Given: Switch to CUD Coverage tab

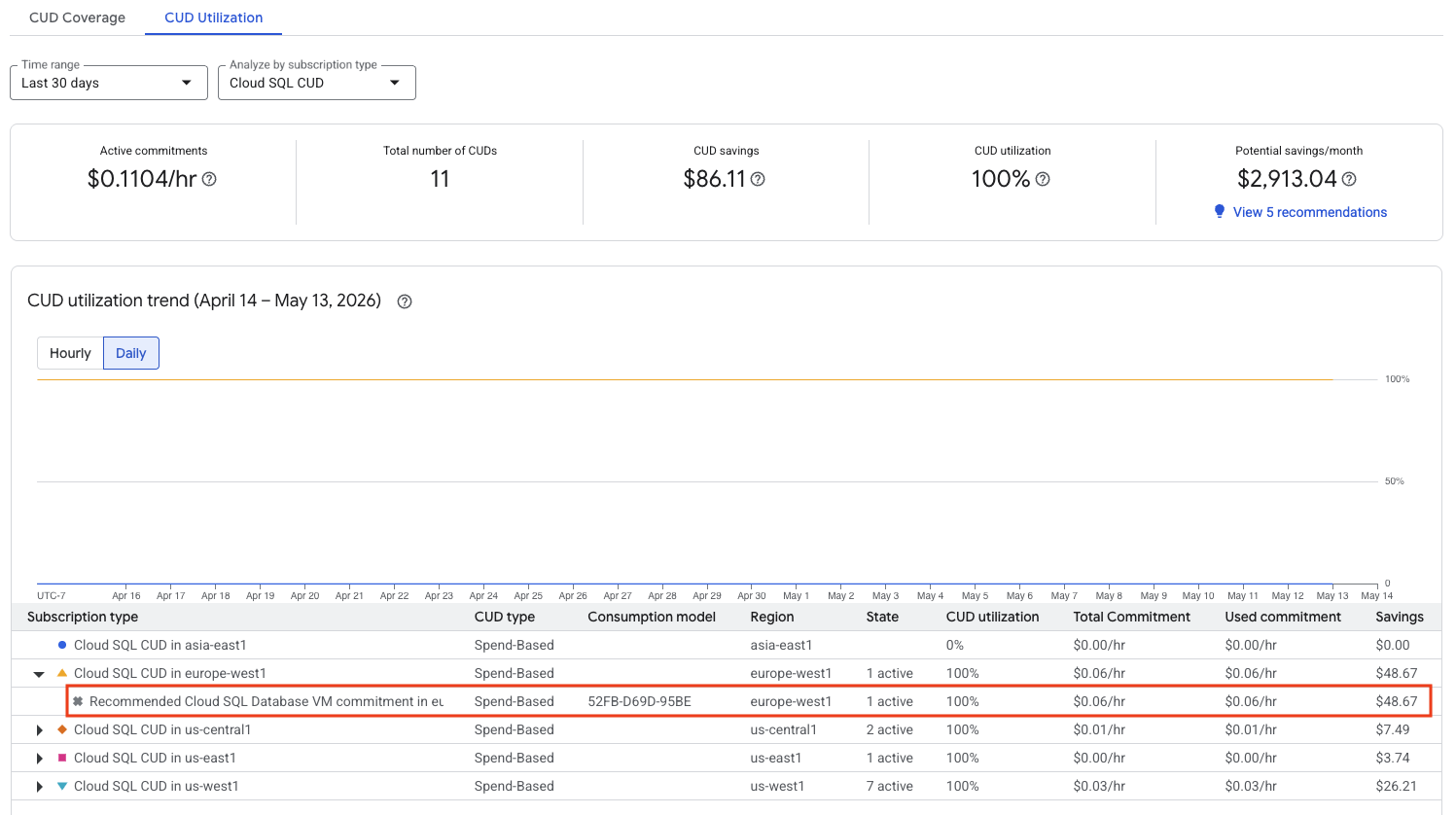Looking at the screenshot, I should 77,18.
